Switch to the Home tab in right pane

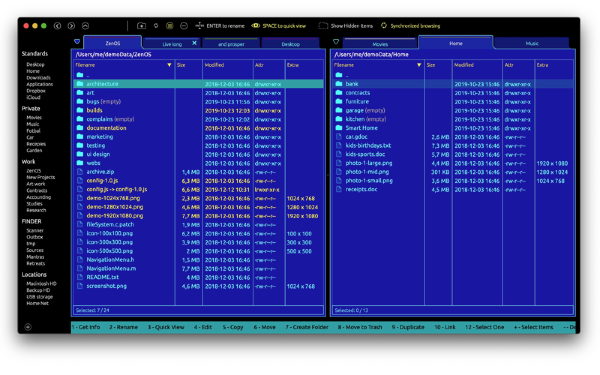point(456,43)
